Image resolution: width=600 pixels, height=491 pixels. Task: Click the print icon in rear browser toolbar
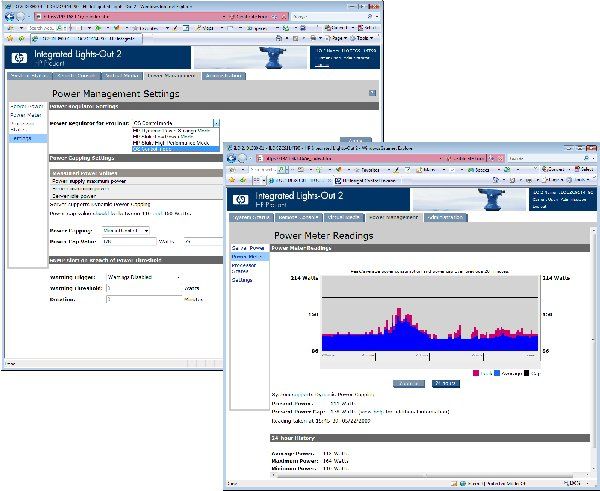tap(313, 38)
